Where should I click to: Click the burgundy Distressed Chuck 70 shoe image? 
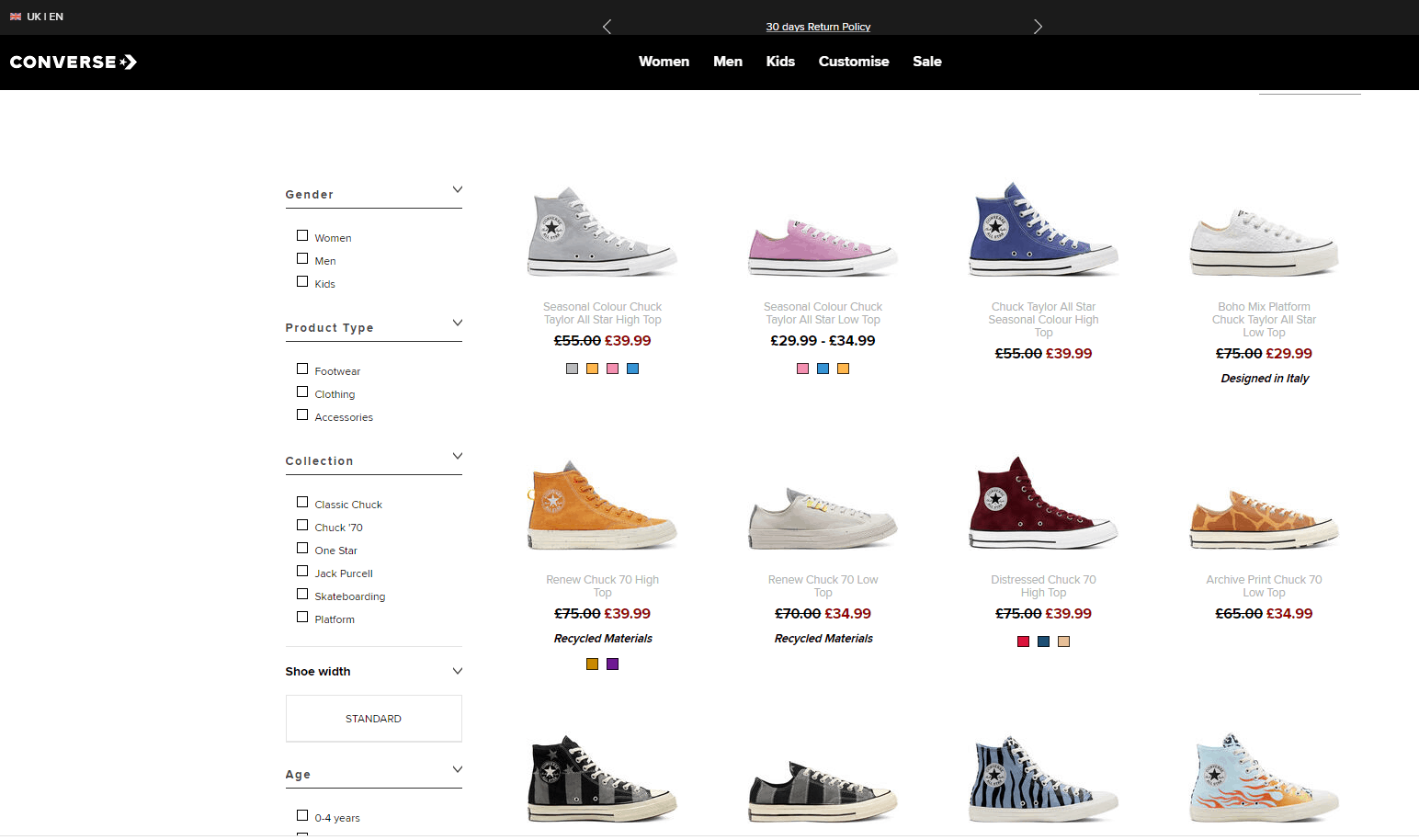[x=1043, y=503]
